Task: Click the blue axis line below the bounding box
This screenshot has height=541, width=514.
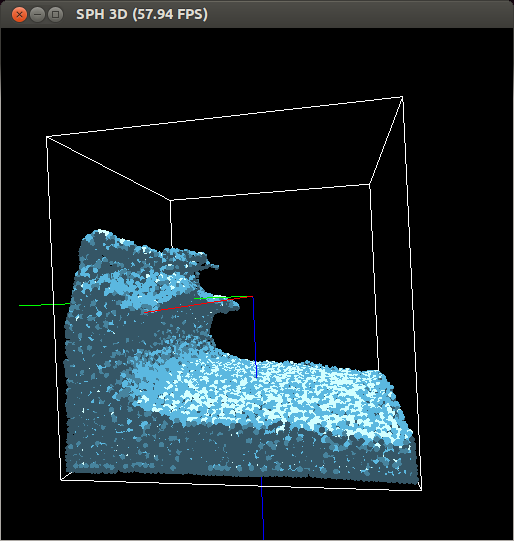Action: click(x=263, y=508)
